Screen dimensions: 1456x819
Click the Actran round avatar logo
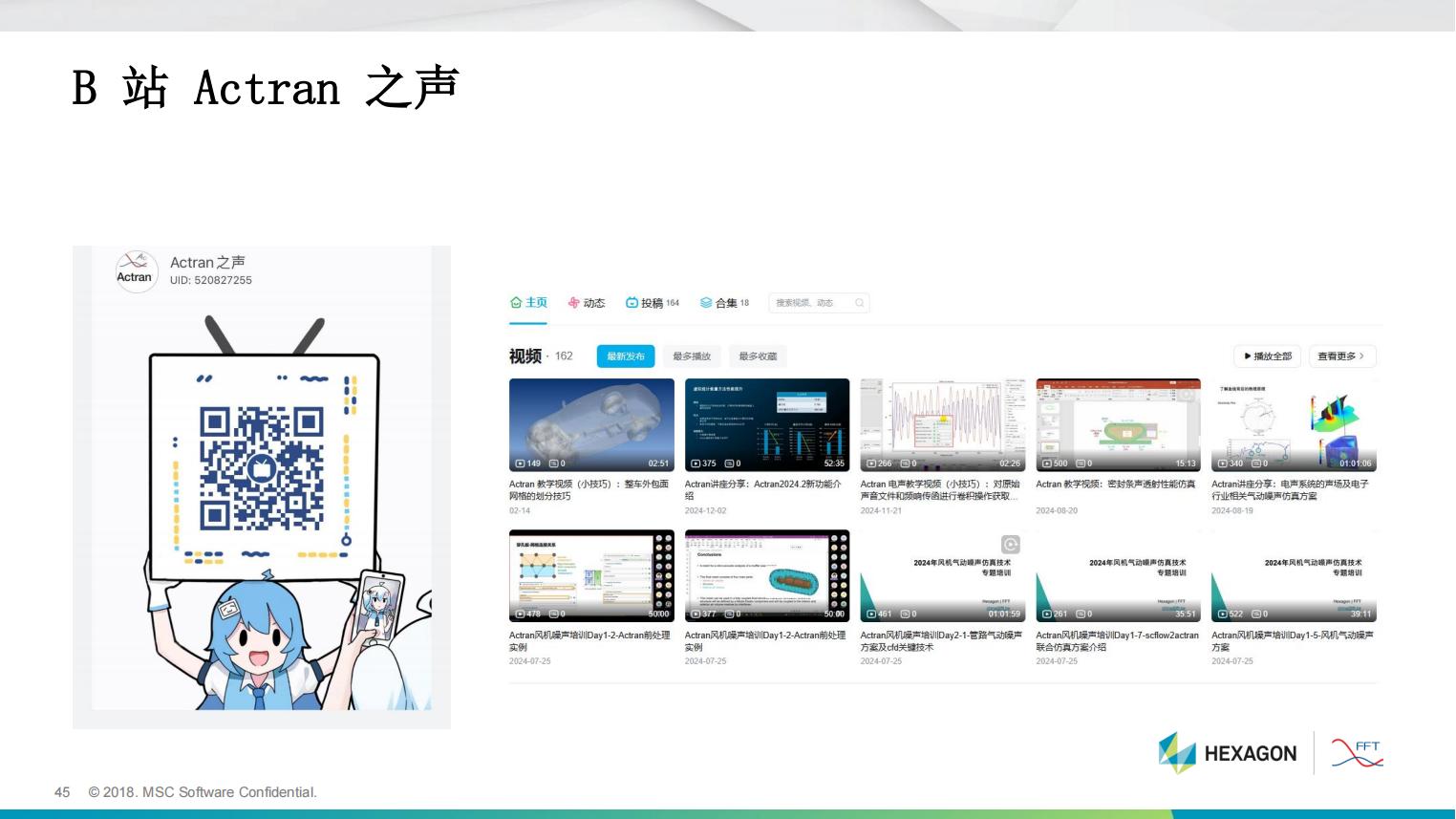pos(135,271)
